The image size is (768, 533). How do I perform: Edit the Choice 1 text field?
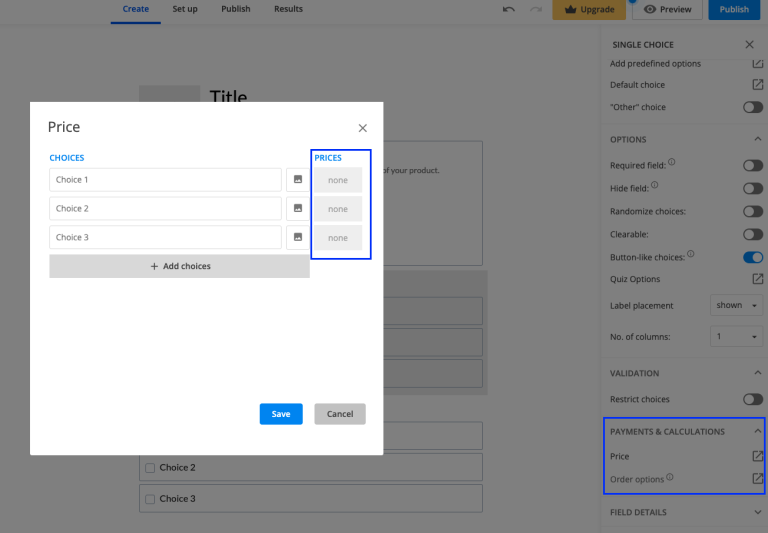click(x=166, y=180)
